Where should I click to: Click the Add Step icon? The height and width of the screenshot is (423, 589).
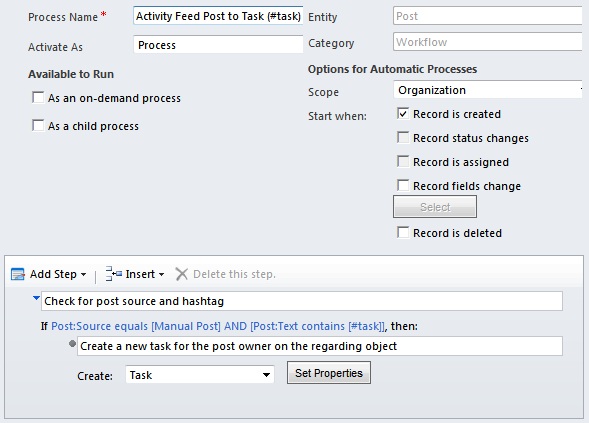point(18,274)
